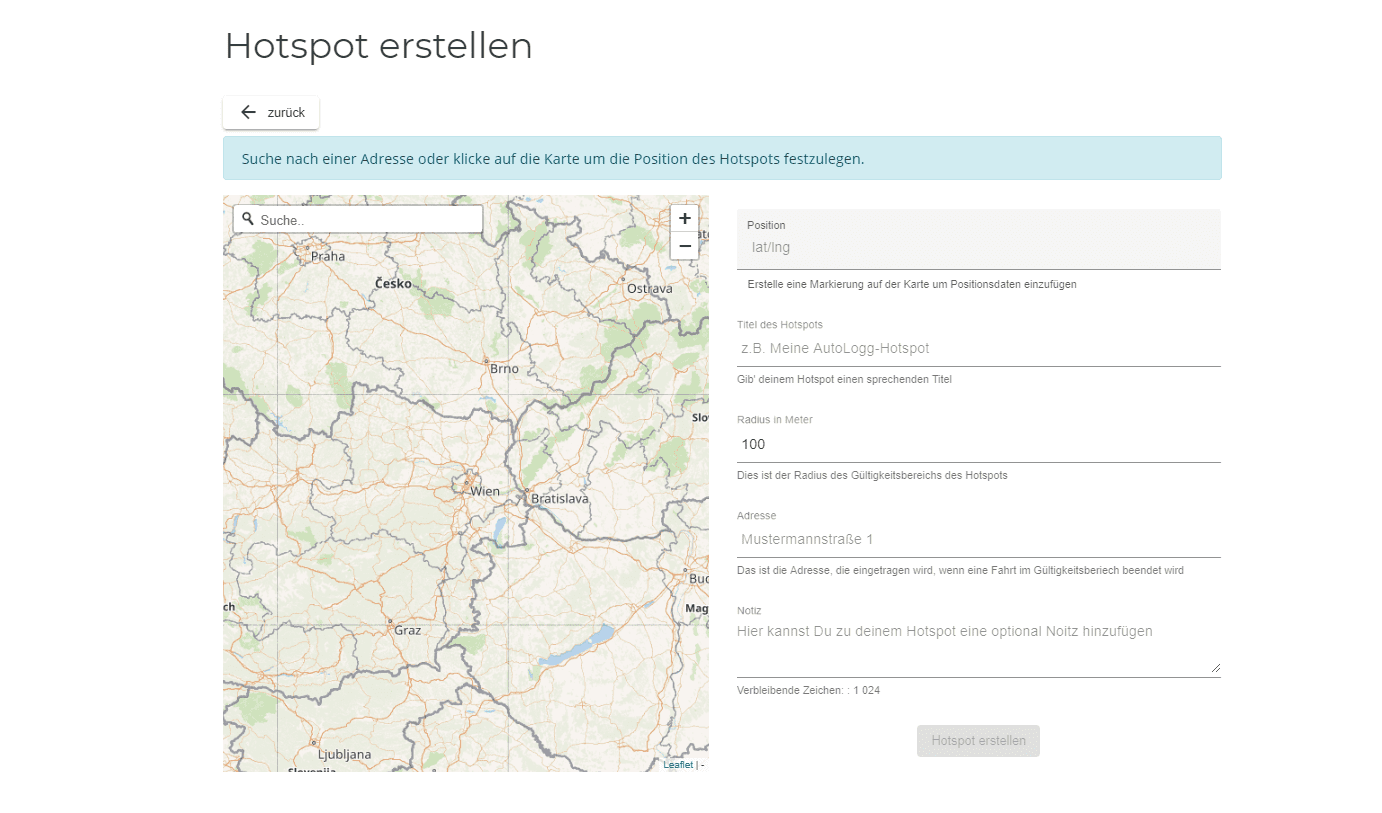1382x813 pixels.
Task: Click the Adresse input field
Action: pyautogui.click(x=978, y=539)
